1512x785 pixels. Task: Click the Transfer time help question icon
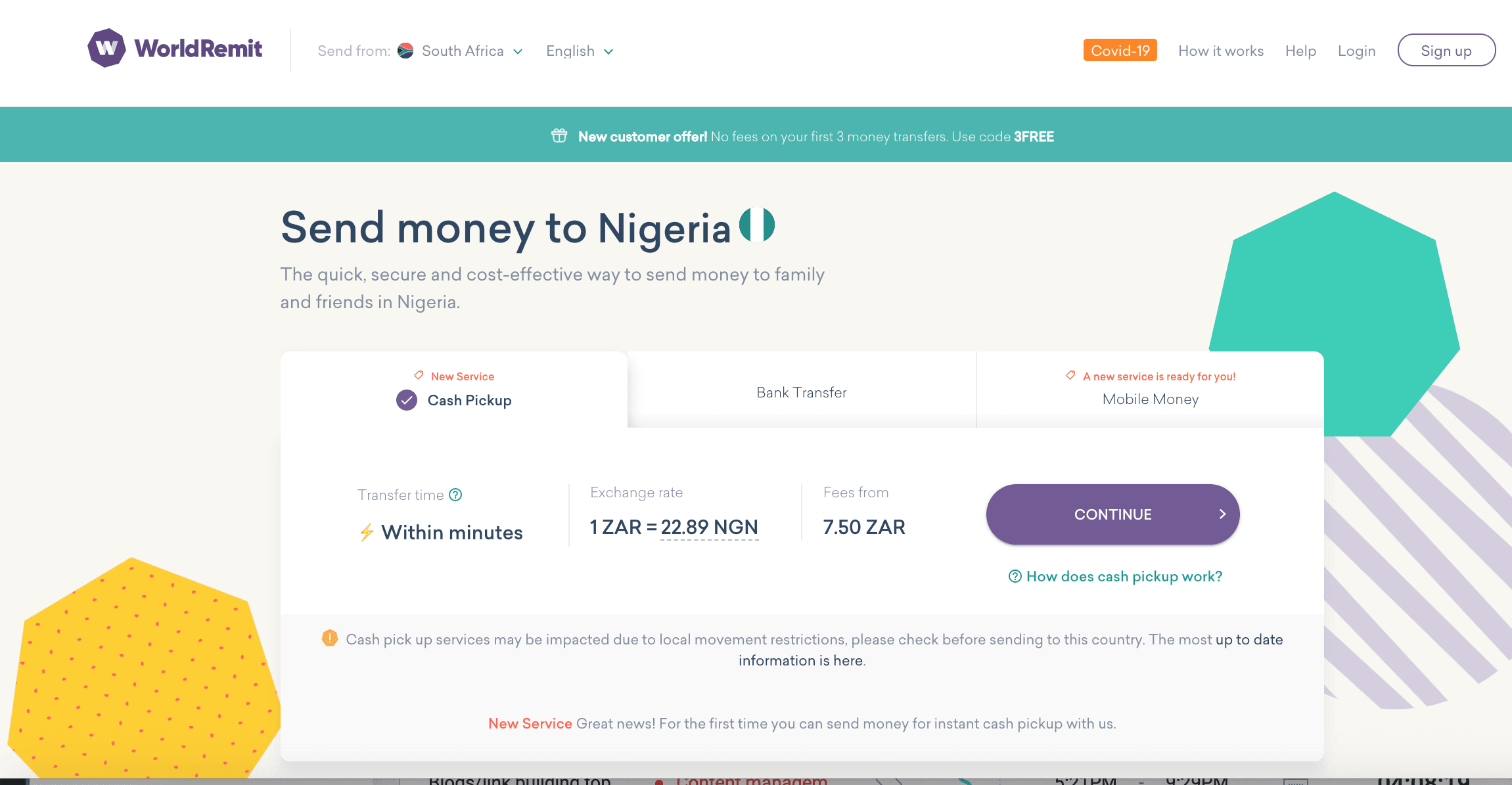coord(455,495)
